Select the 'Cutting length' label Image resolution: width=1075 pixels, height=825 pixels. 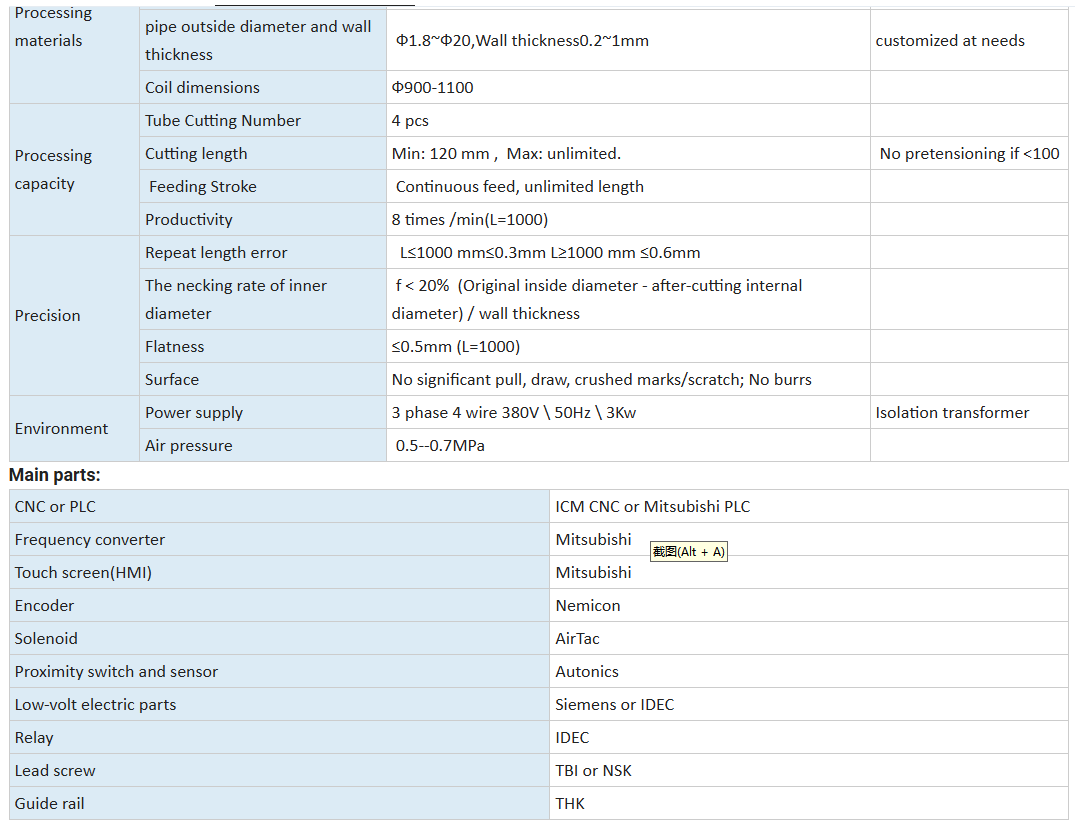196,154
